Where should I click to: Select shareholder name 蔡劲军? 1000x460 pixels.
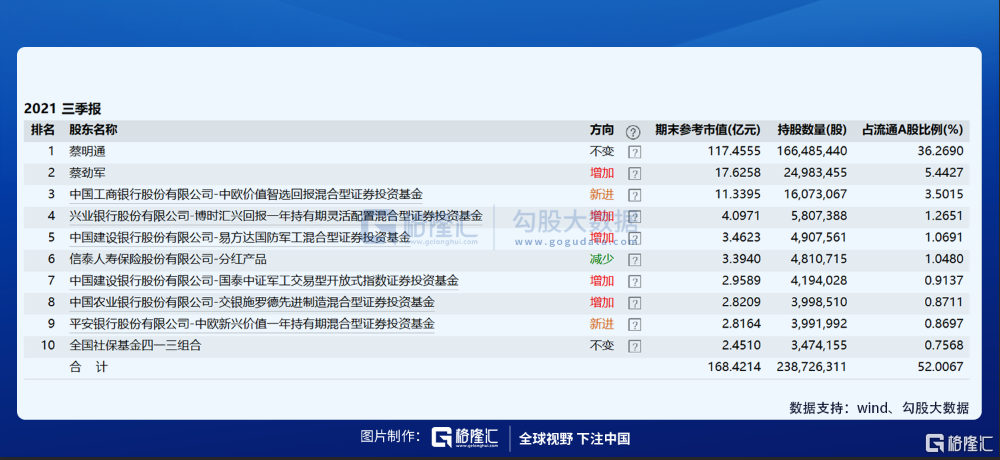[x=87, y=173]
